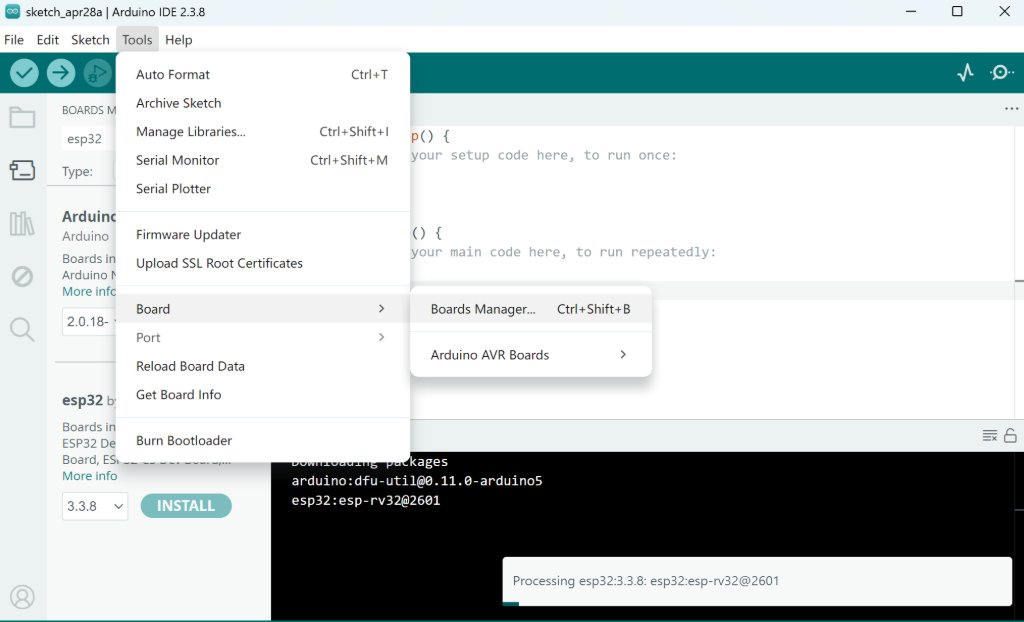Open the Sketchbook folder sidebar icon

pos(22,118)
